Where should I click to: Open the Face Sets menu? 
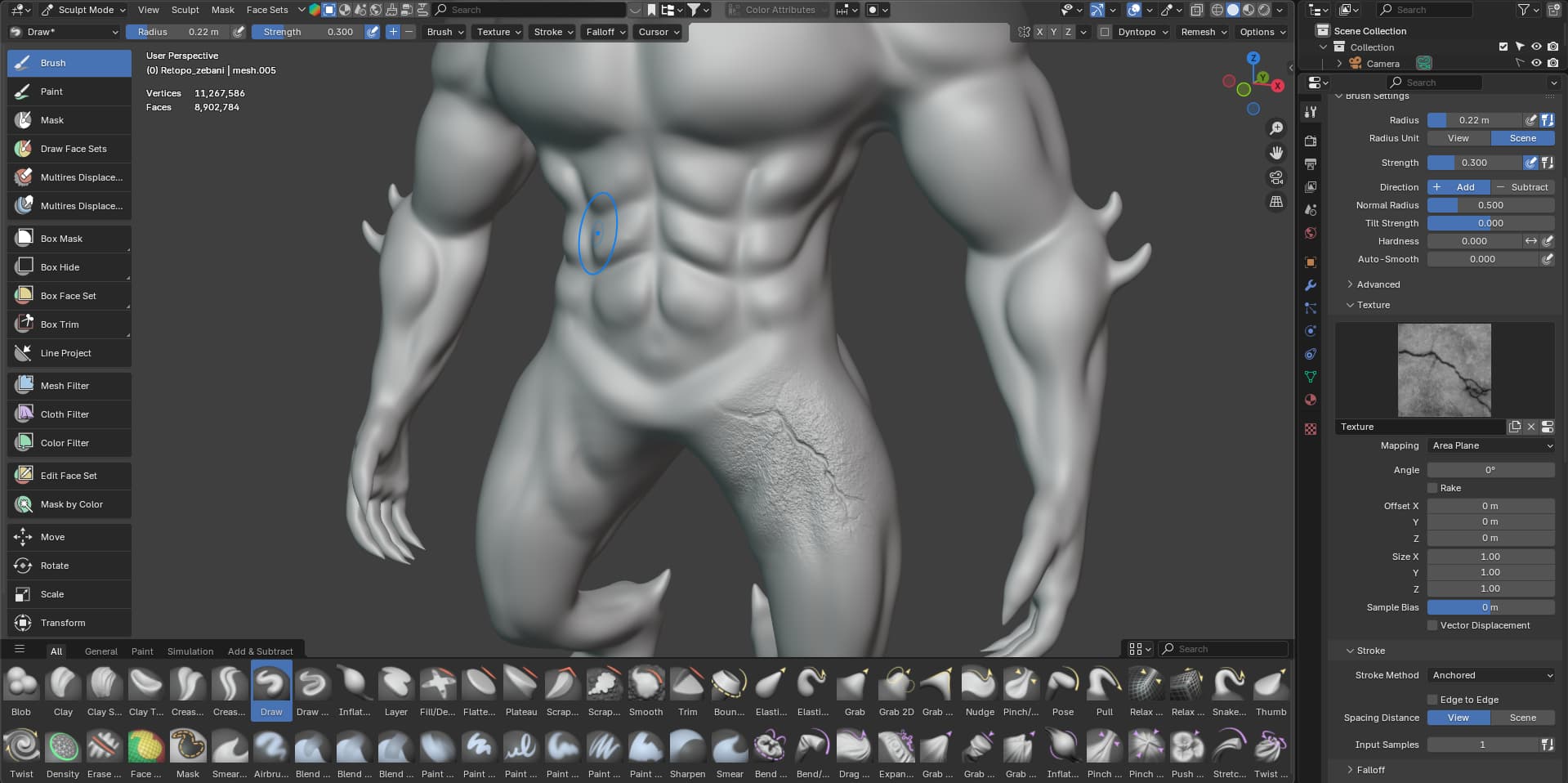tap(267, 10)
